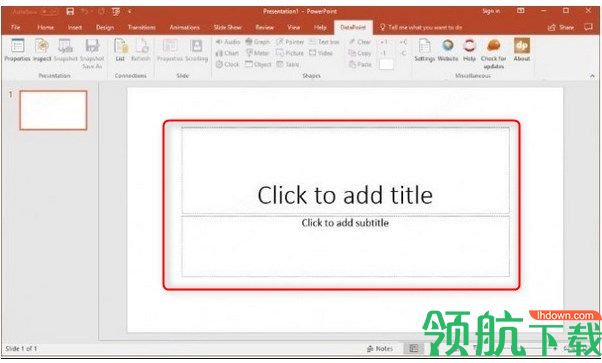Insert a Graph shape
The image size is (602, 363).
[x=258, y=41]
